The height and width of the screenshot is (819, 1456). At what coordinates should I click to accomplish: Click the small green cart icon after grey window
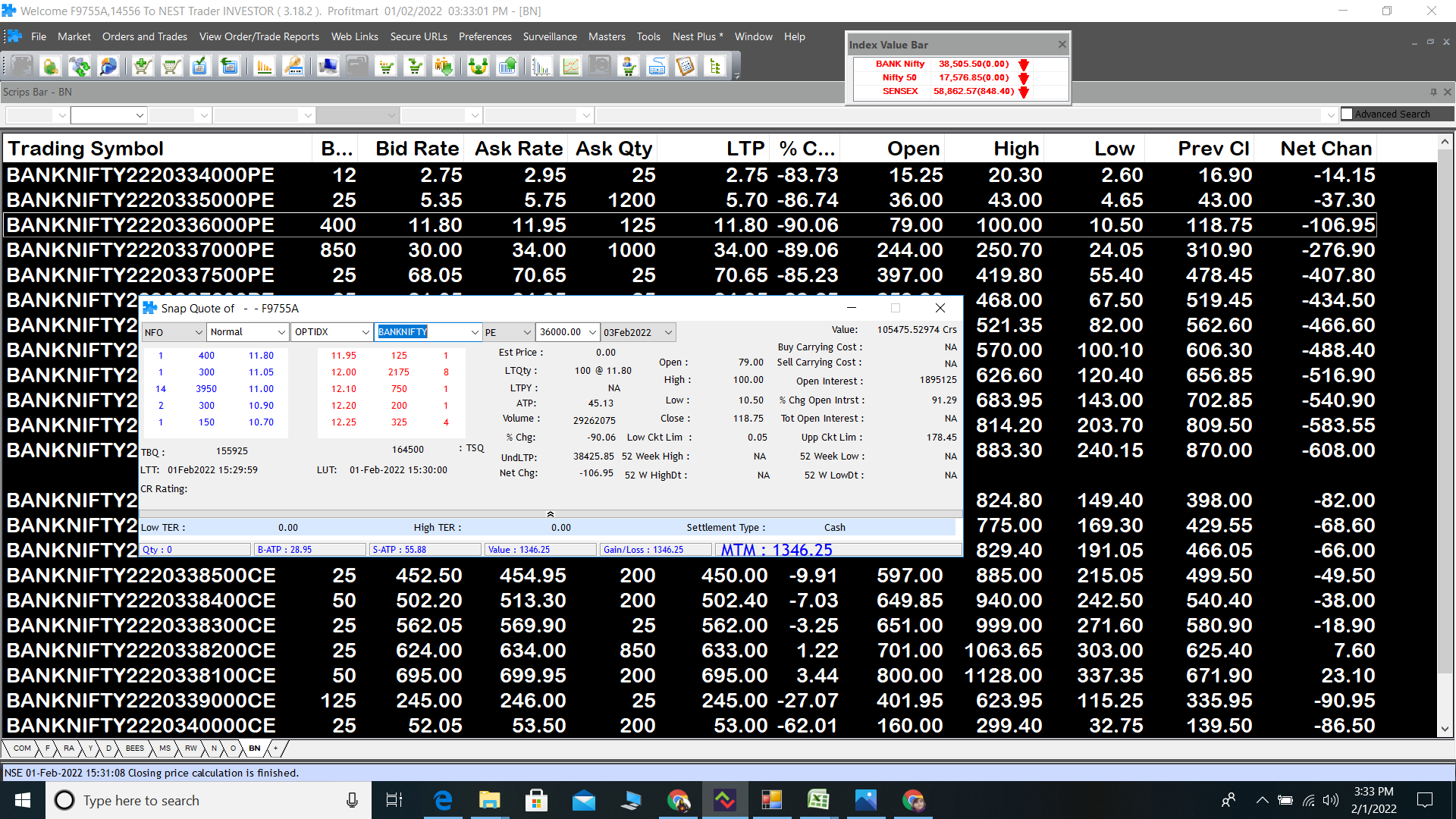tap(387, 67)
